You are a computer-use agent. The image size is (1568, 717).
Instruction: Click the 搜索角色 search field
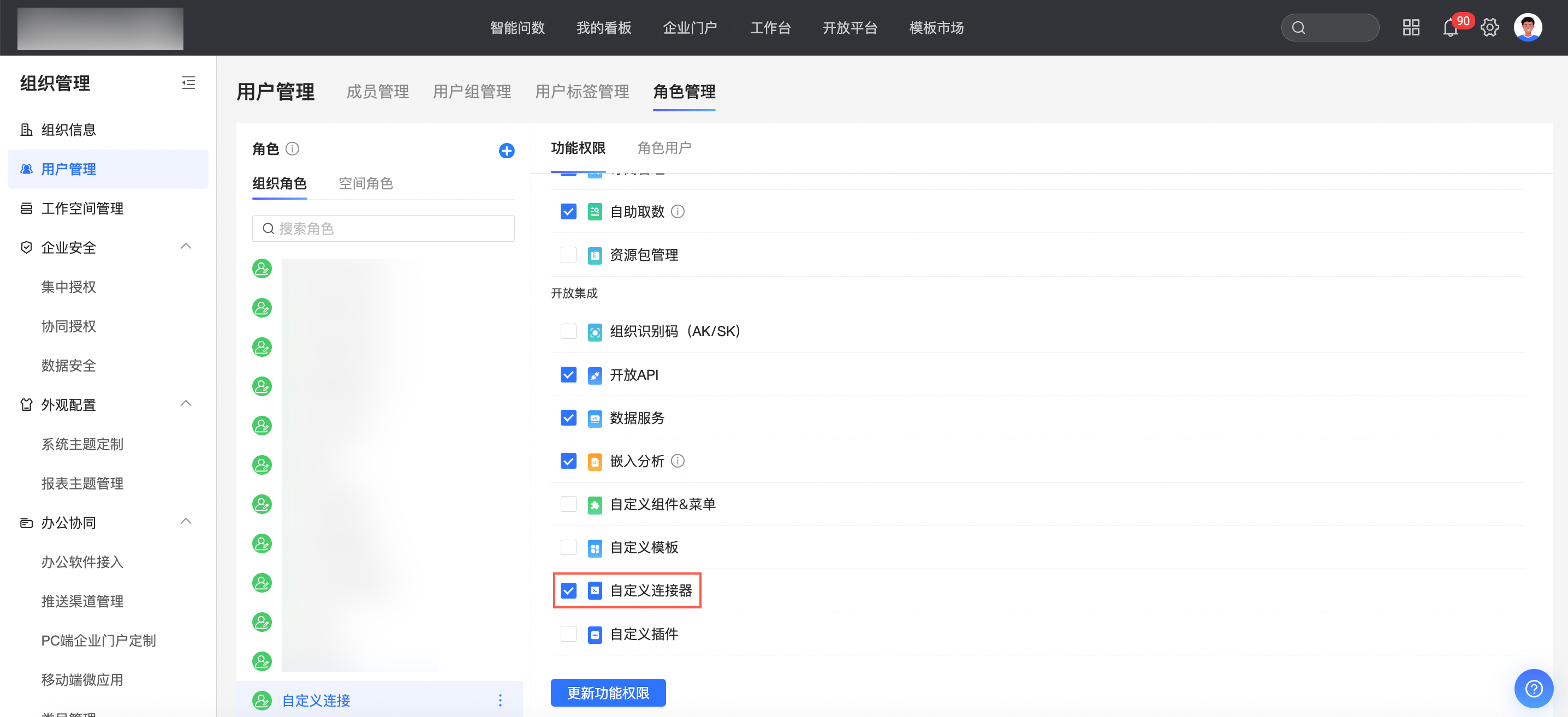(383, 229)
